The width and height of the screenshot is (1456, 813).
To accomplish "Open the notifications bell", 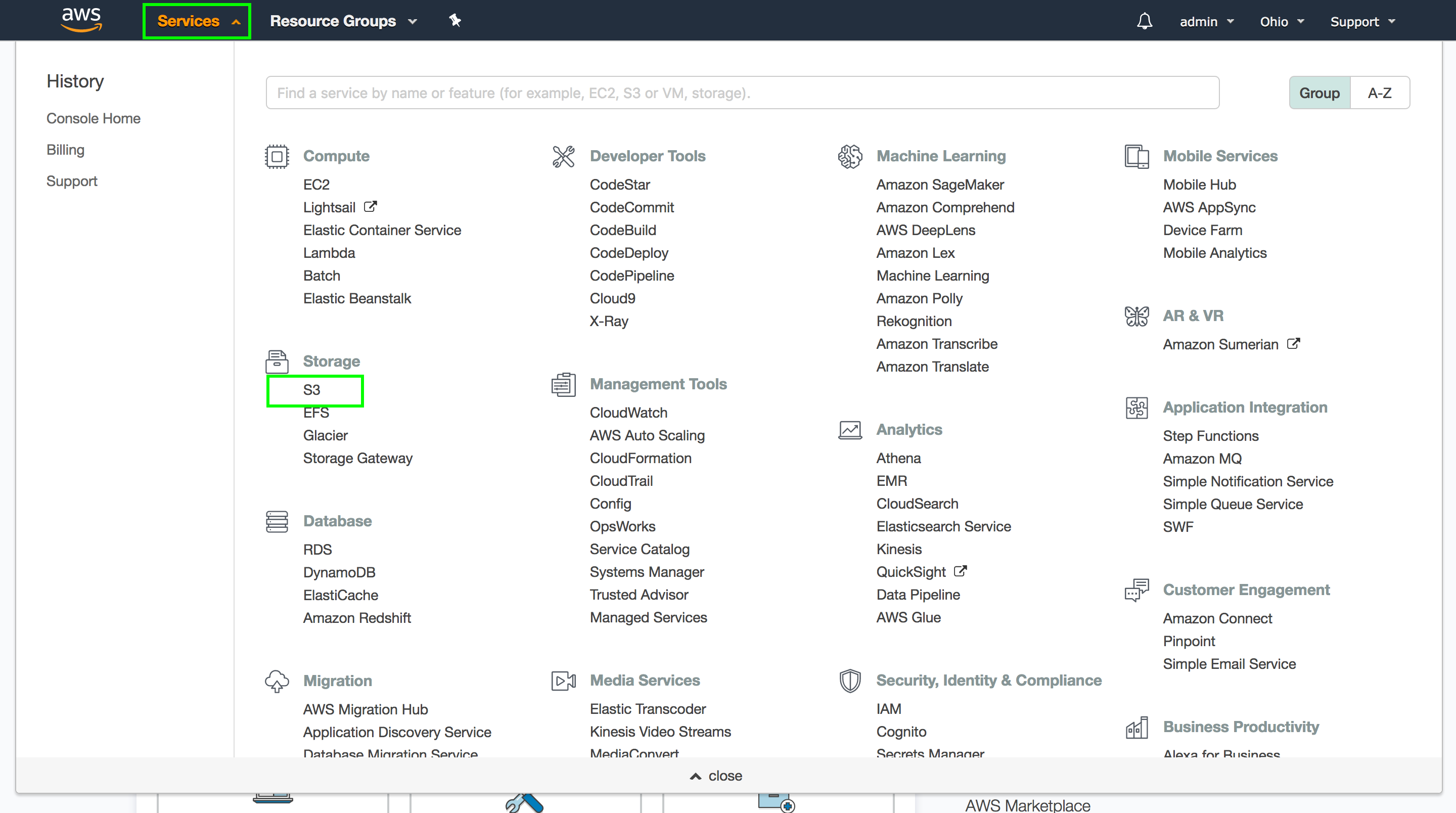I will coord(1144,21).
